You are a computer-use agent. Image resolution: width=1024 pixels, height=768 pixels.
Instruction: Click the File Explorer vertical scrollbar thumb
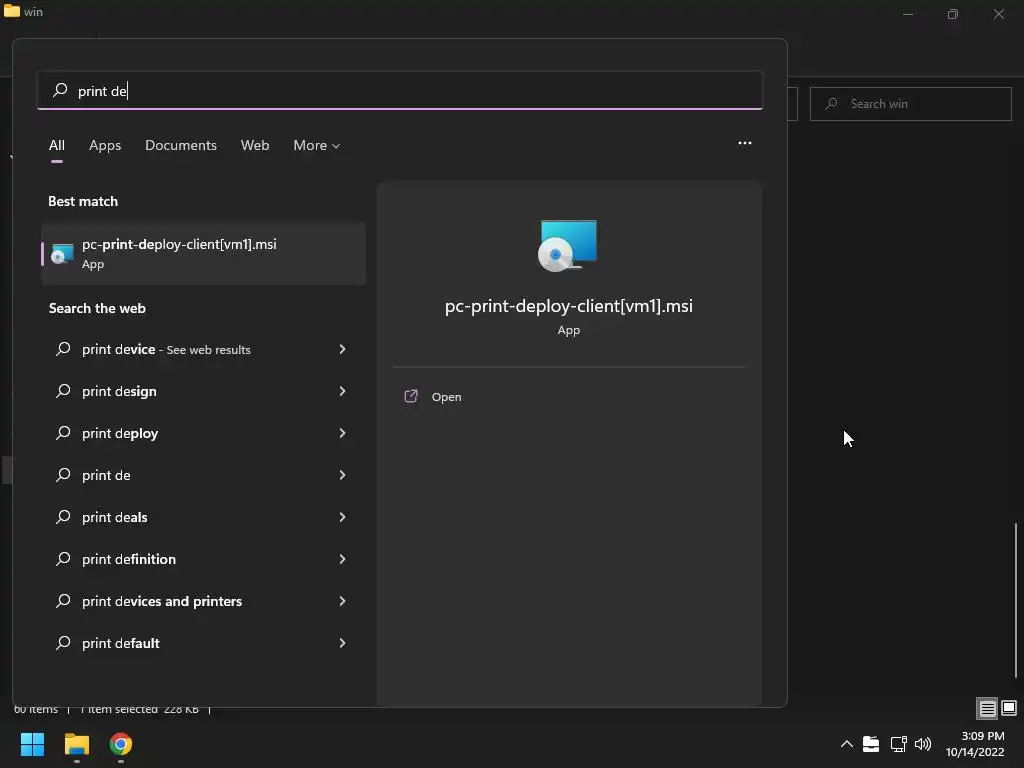pyautogui.click(x=1016, y=600)
